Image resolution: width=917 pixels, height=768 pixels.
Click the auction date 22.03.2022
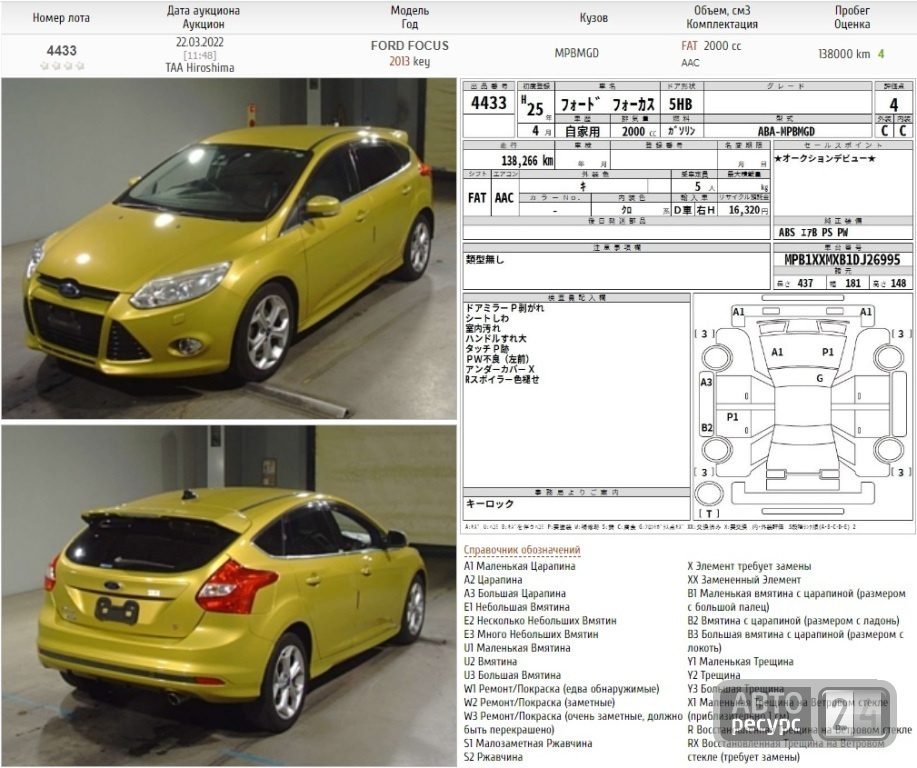point(199,42)
